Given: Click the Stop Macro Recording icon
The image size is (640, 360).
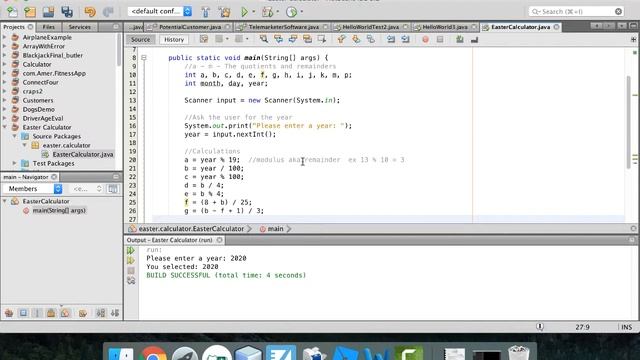Looking at the screenshot, I should pyautogui.click(x=440, y=39).
